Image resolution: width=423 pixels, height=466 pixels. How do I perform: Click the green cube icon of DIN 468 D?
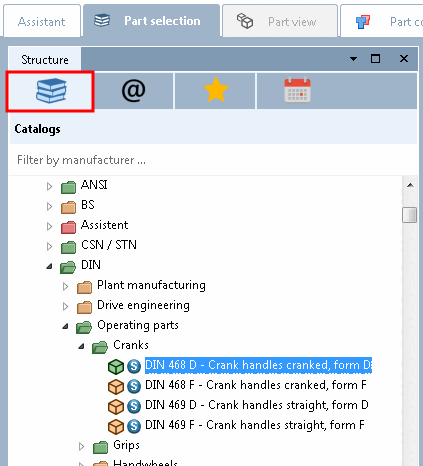(116, 367)
